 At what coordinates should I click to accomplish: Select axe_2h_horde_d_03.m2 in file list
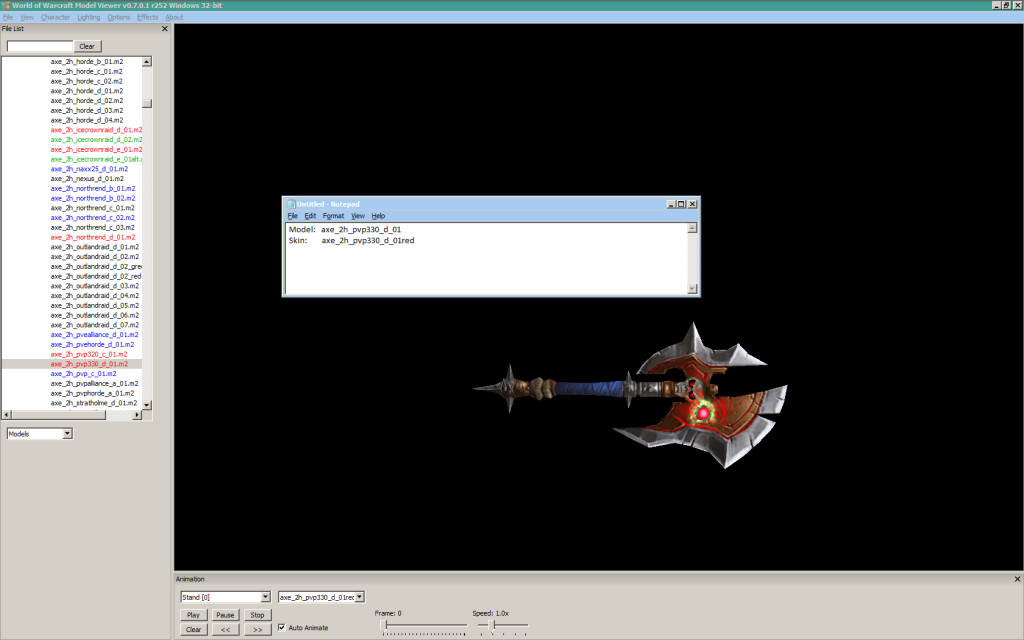pyautogui.click(x=87, y=110)
